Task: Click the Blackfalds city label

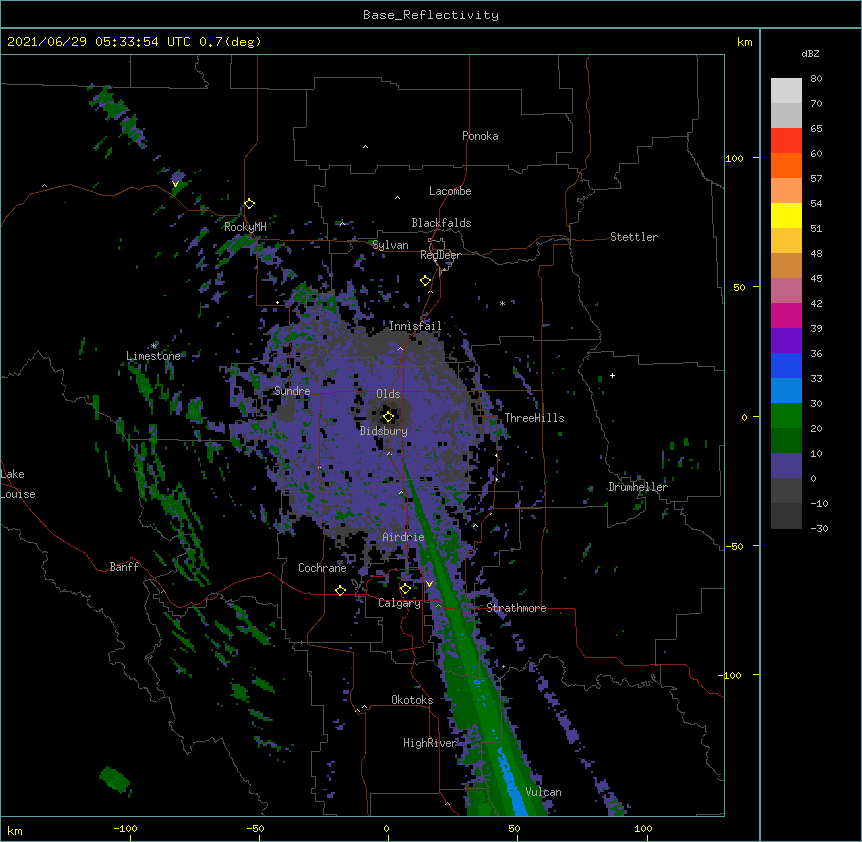Action: coord(441,223)
